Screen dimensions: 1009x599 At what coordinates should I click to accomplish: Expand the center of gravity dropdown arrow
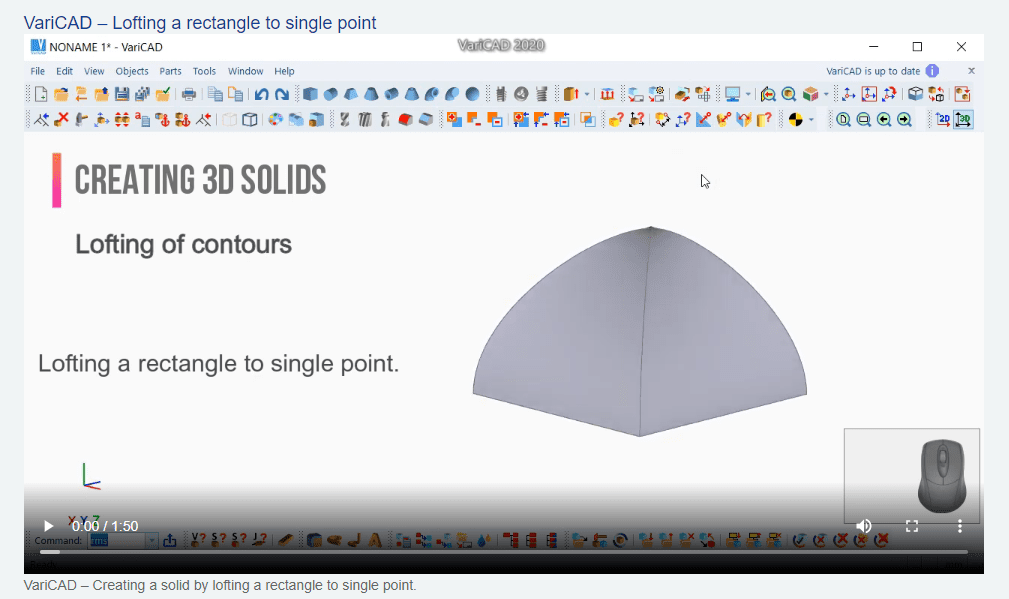811,120
